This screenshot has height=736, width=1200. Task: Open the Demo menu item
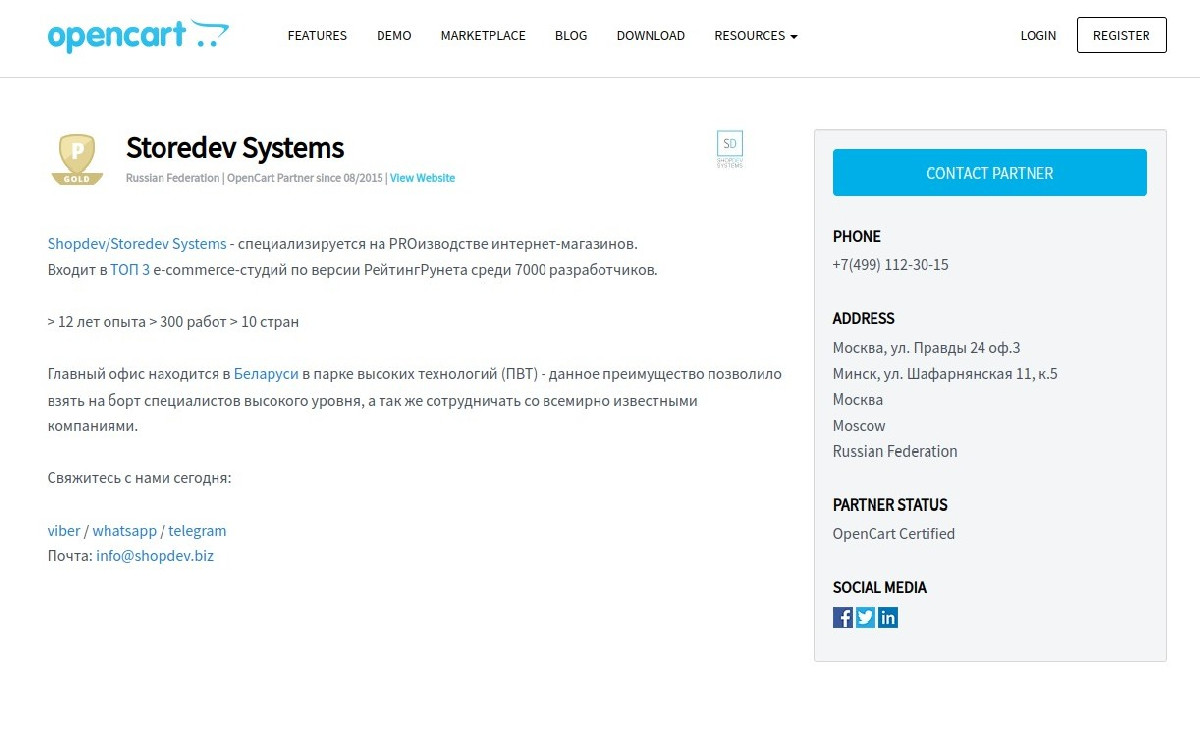point(394,36)
